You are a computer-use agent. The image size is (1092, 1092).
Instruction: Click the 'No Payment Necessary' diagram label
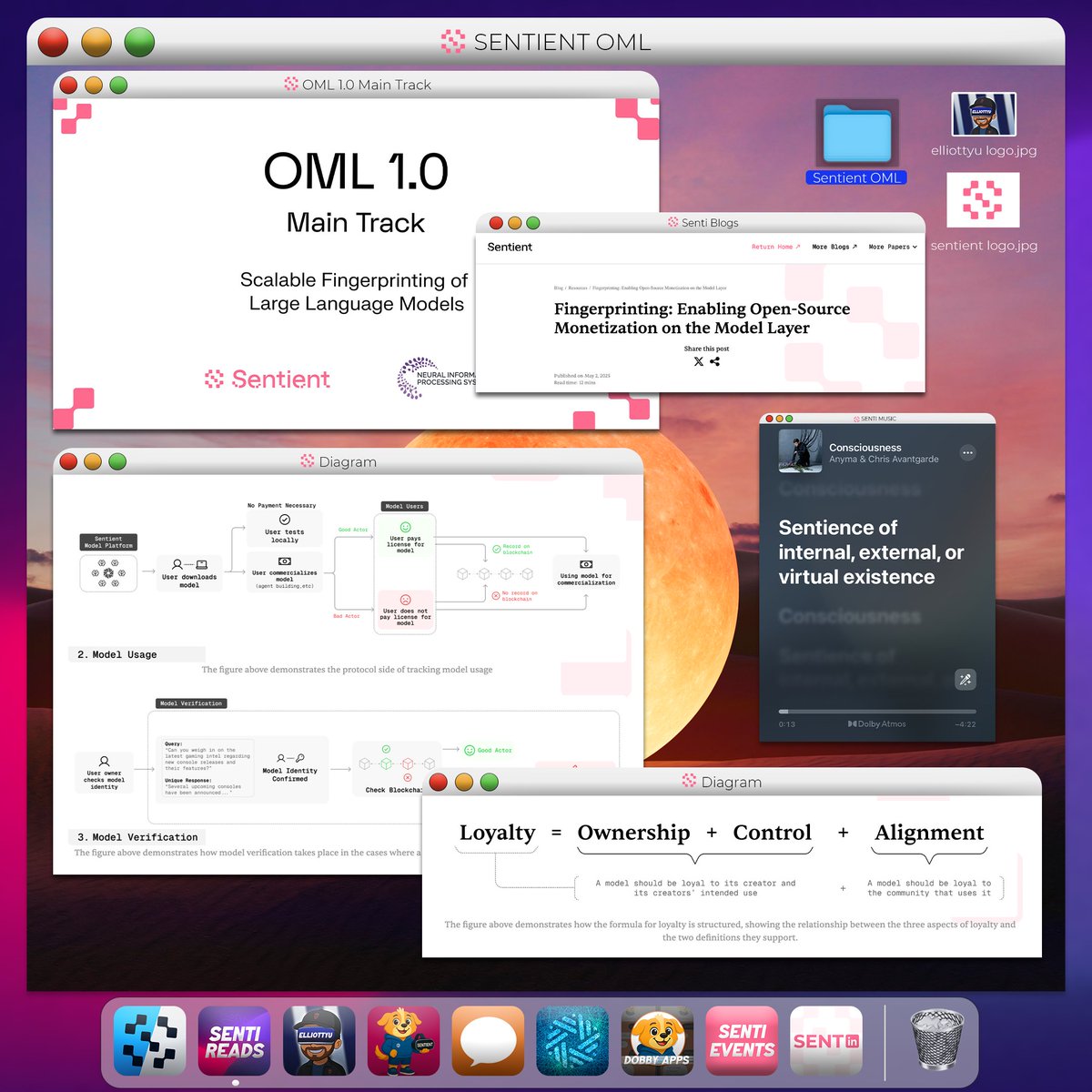coord(282,505)
